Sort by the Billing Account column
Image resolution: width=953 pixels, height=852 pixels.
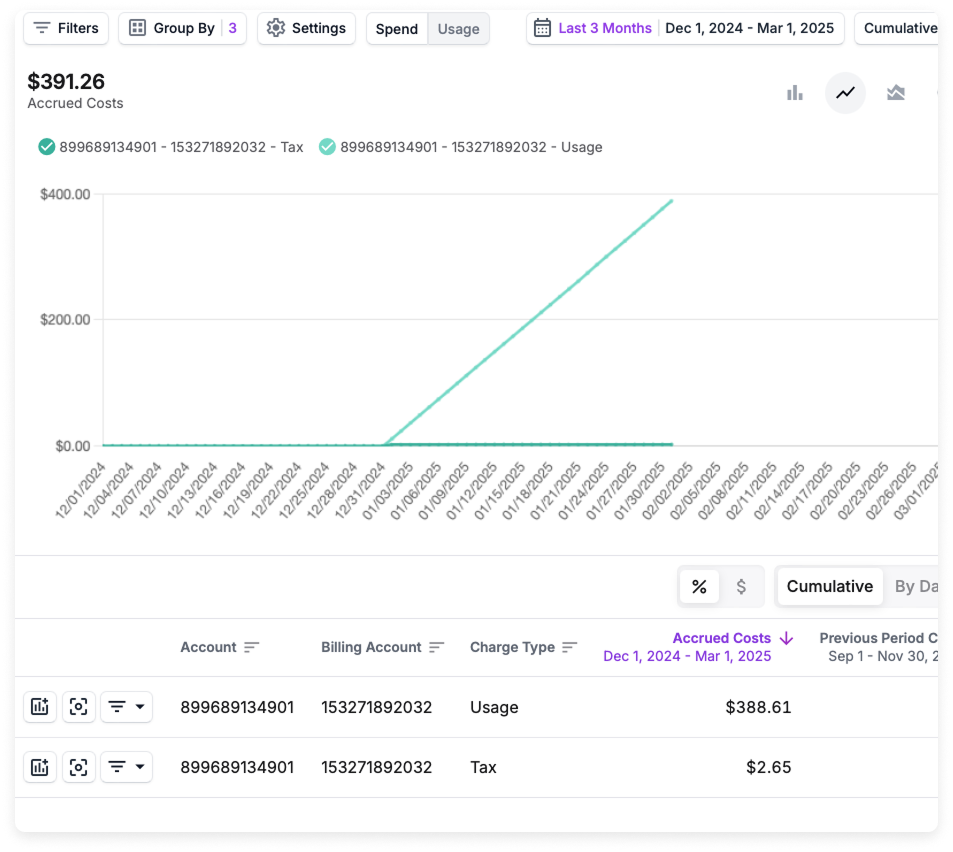436,647
